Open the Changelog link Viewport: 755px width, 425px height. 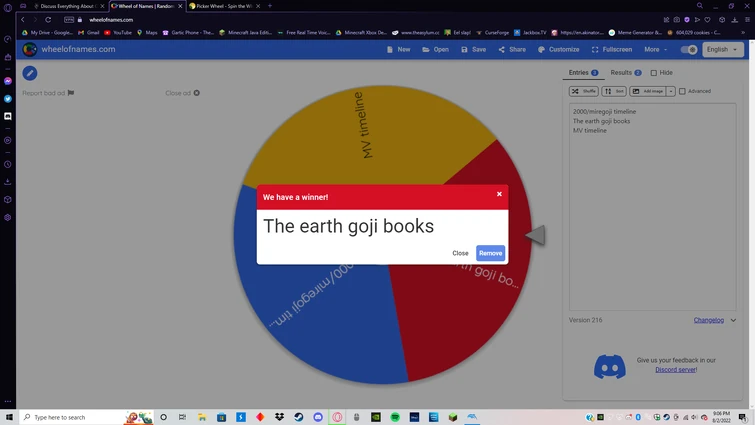[x=708, y=320]
